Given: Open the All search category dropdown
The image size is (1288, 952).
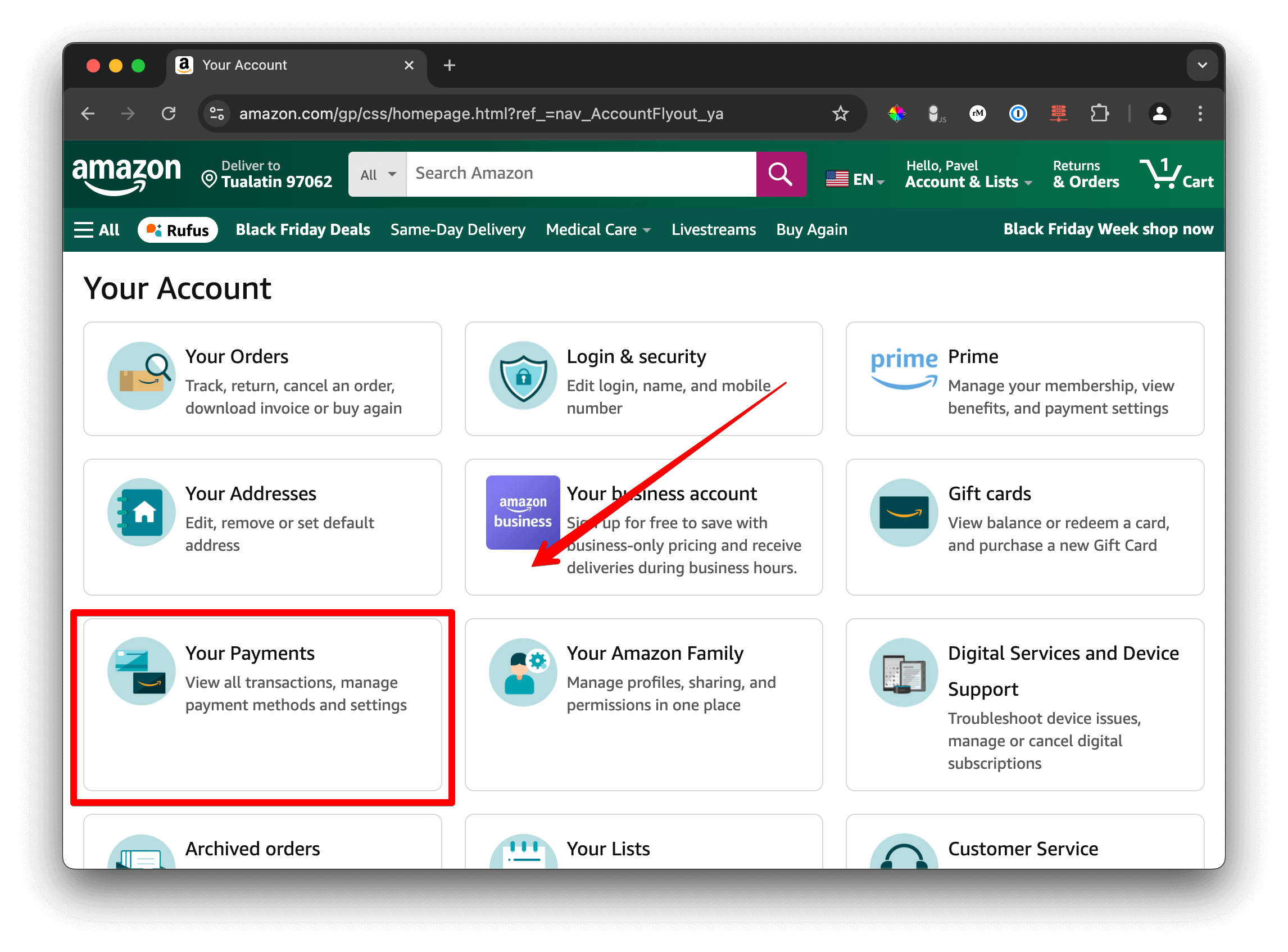Looking at the screenshot, I should point(378,174).
